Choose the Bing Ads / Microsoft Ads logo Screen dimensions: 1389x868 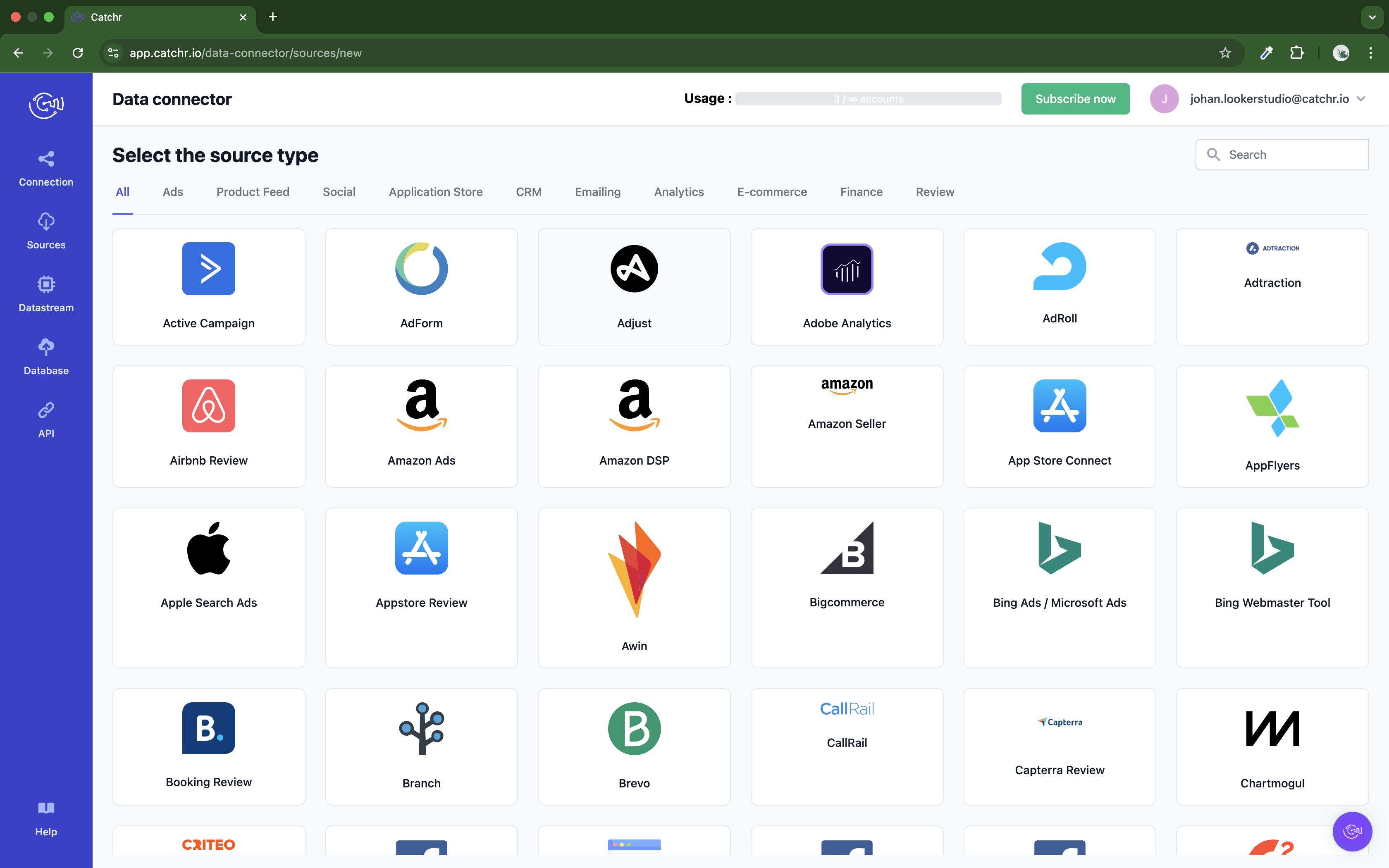point(1060,548)
